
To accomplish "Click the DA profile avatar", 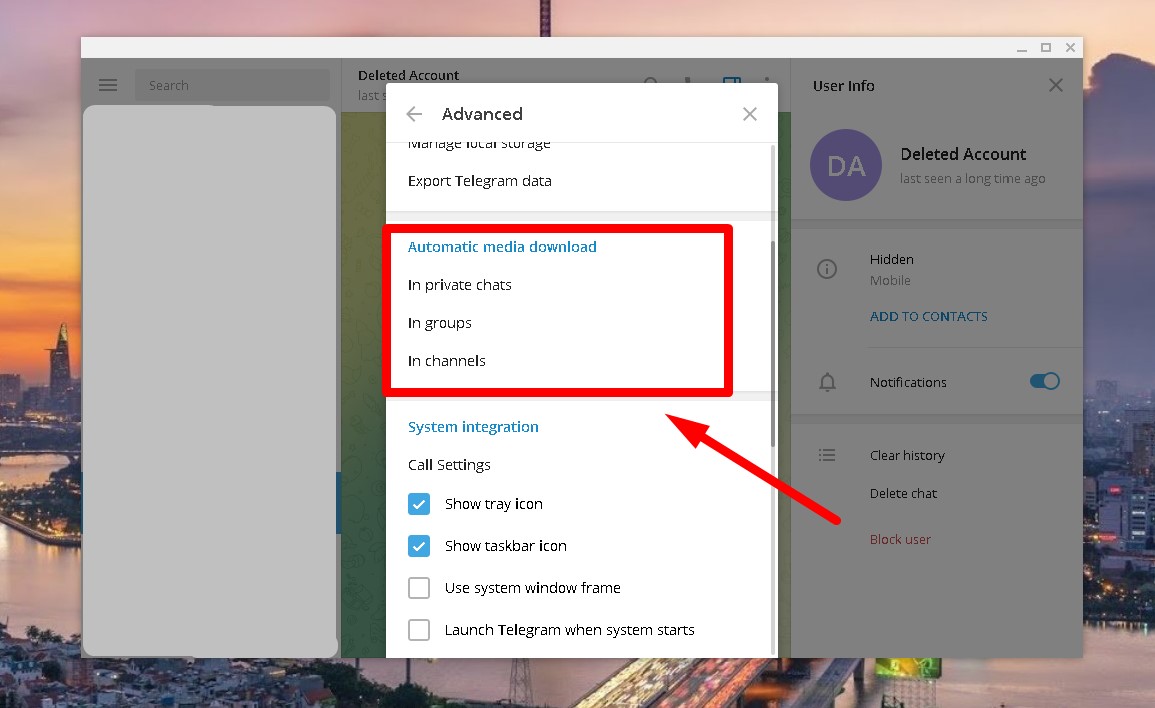I will click(846, 165).
